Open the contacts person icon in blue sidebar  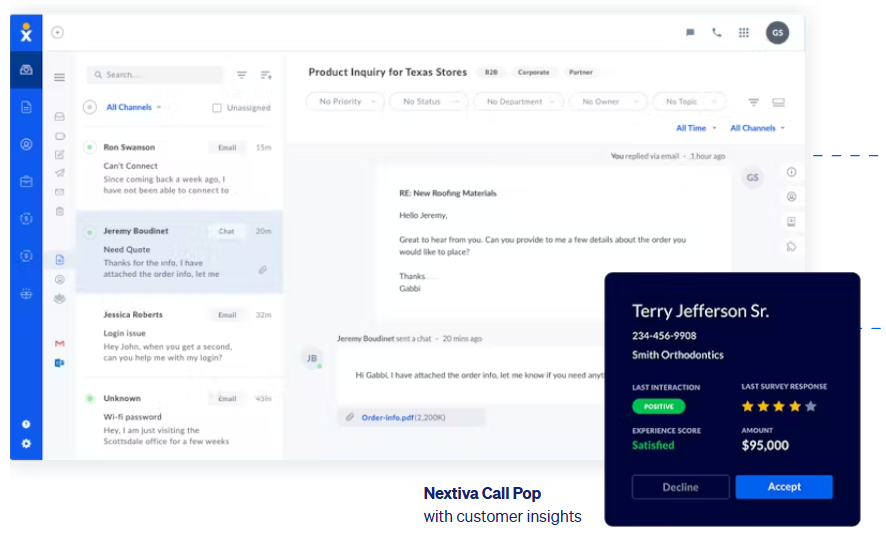click(26, 144)
